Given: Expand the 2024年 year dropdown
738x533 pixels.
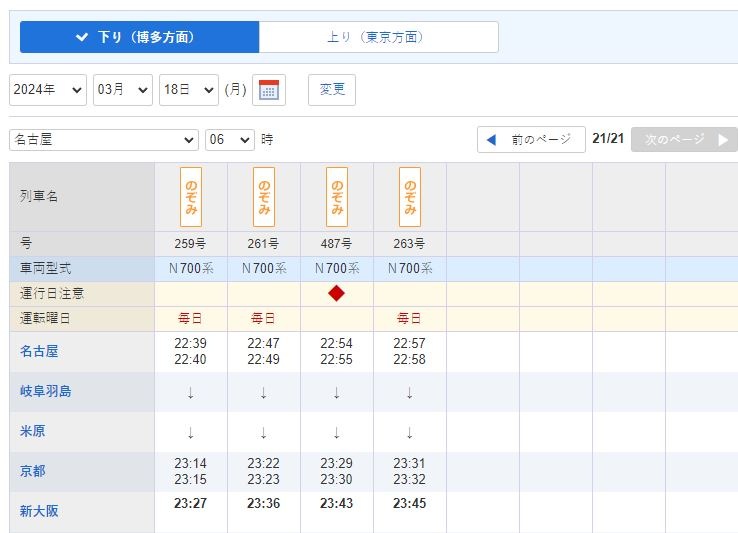Looking at the screenshot, I should click(x=48, y=89).
